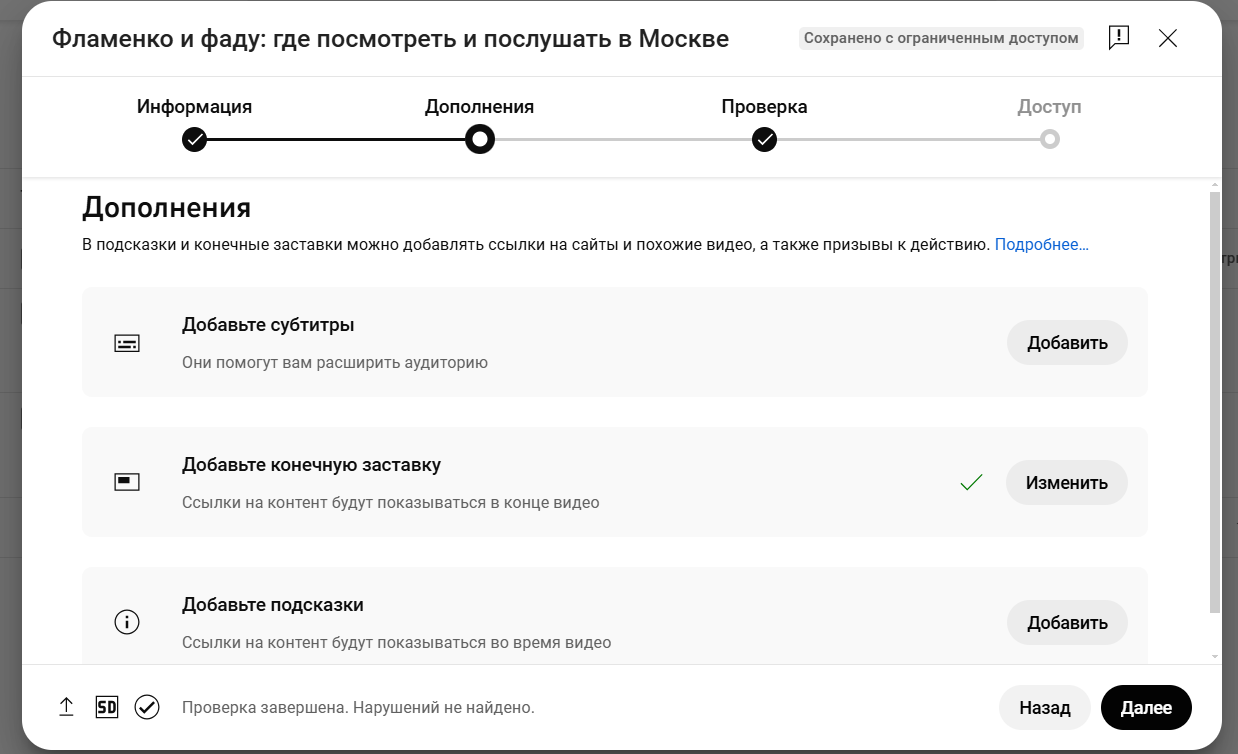Screen dimensions: 1238x754
Task: Continue with the Далее button
Action: [1146, 707]
